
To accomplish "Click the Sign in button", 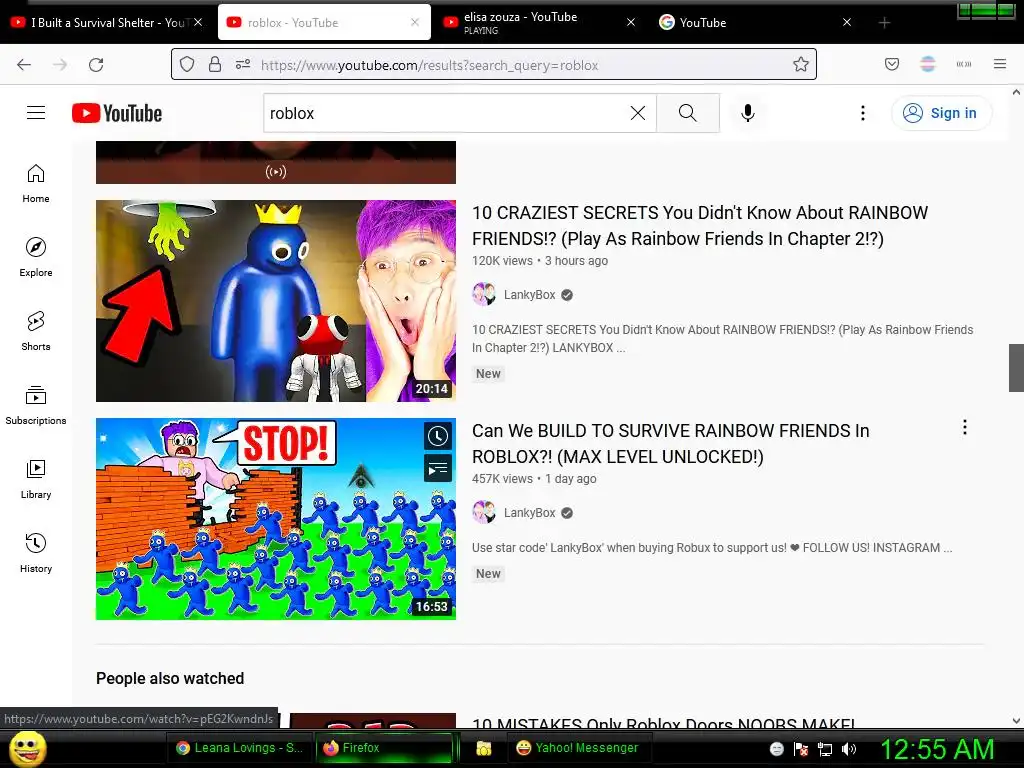I will click(941, 113).
